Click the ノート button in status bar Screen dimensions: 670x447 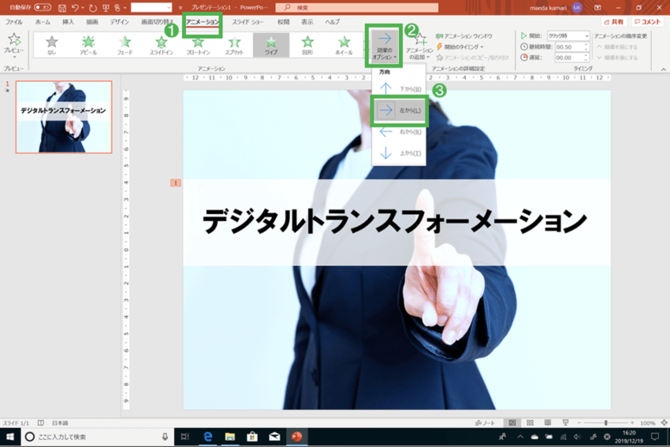pyautogui.click(x=485, y=423)
